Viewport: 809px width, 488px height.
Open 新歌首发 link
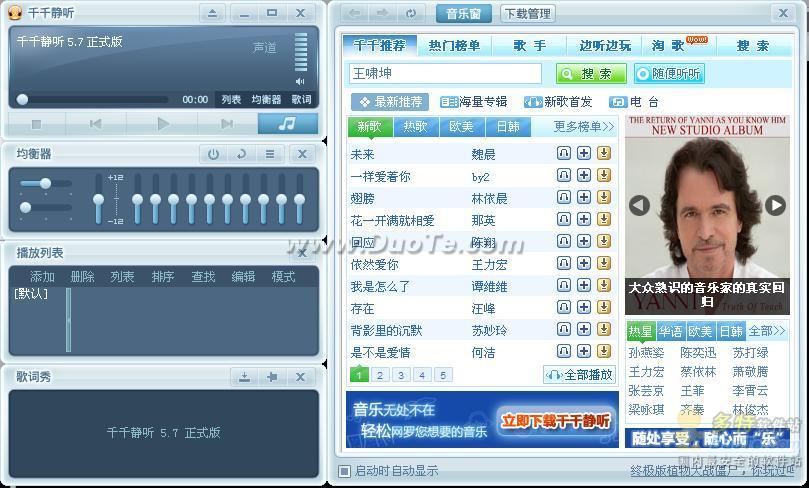click(558, 102)
